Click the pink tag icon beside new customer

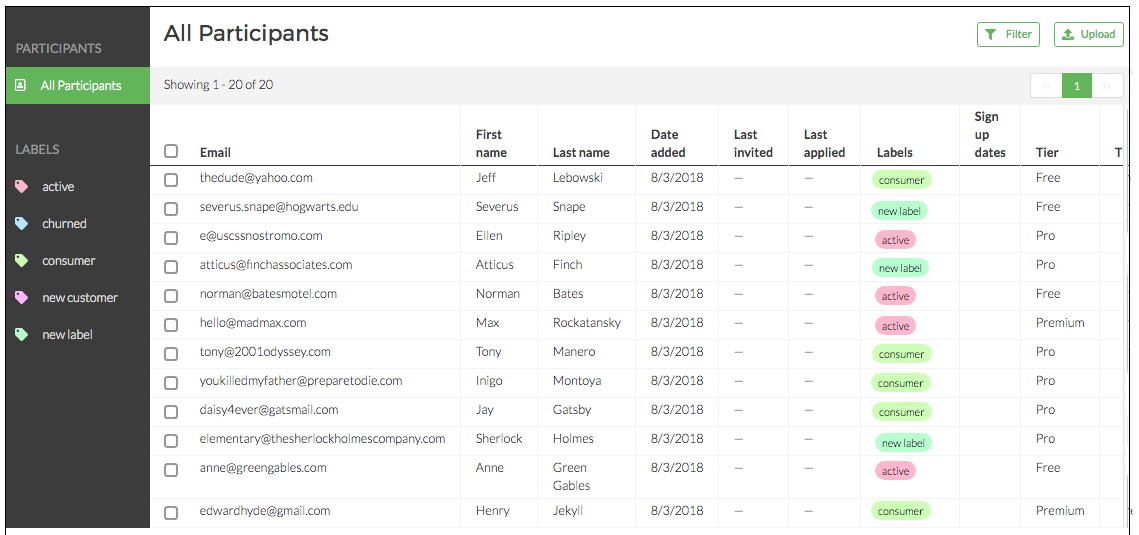(x=22, y=298)
